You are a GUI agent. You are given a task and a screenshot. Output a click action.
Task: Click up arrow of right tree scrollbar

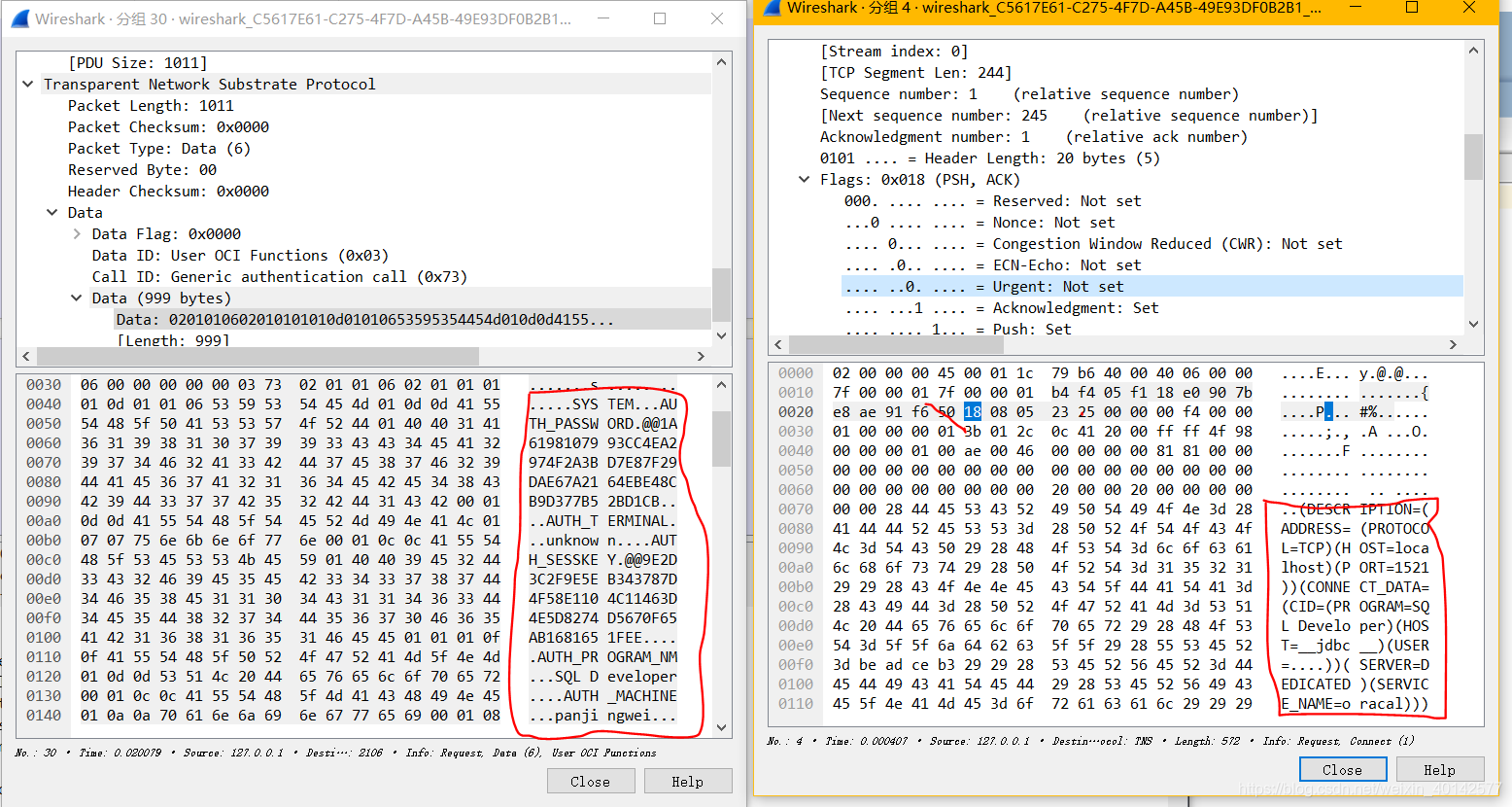tap(1473, 51)
